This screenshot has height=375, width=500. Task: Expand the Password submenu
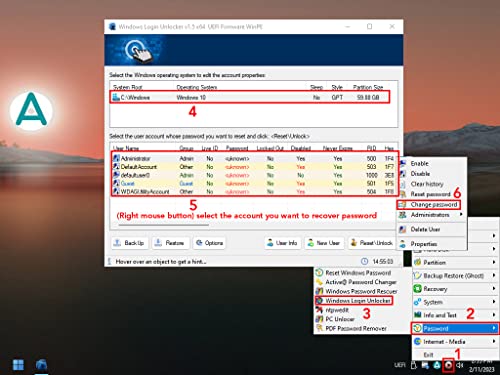pos(455,328)
